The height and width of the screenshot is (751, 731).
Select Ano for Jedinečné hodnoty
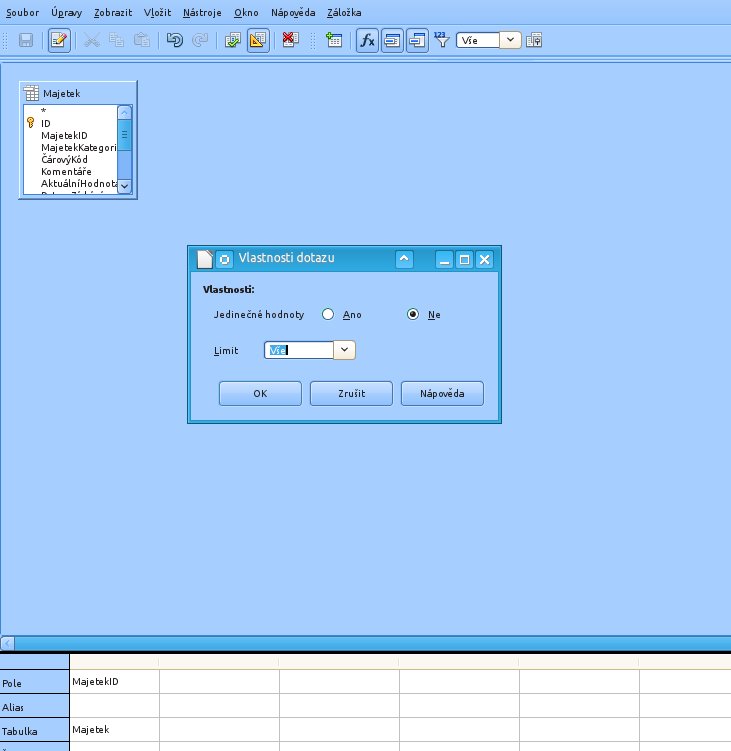point(328,314)
